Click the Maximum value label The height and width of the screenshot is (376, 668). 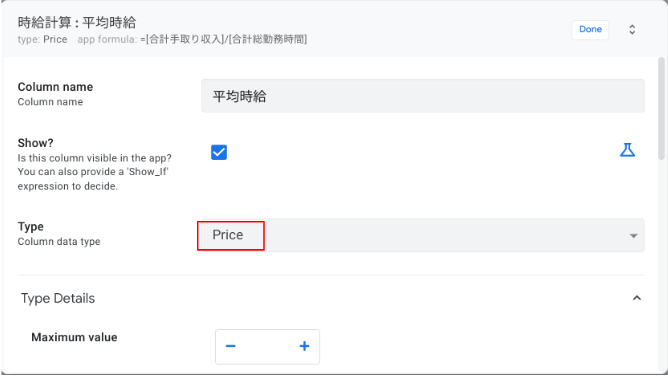coord(74,337)
